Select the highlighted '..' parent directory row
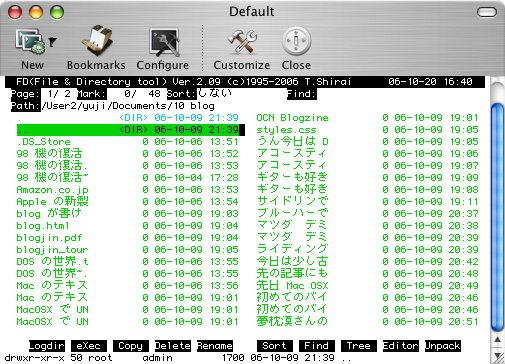The image size is (505, 364). pos(131,130)
